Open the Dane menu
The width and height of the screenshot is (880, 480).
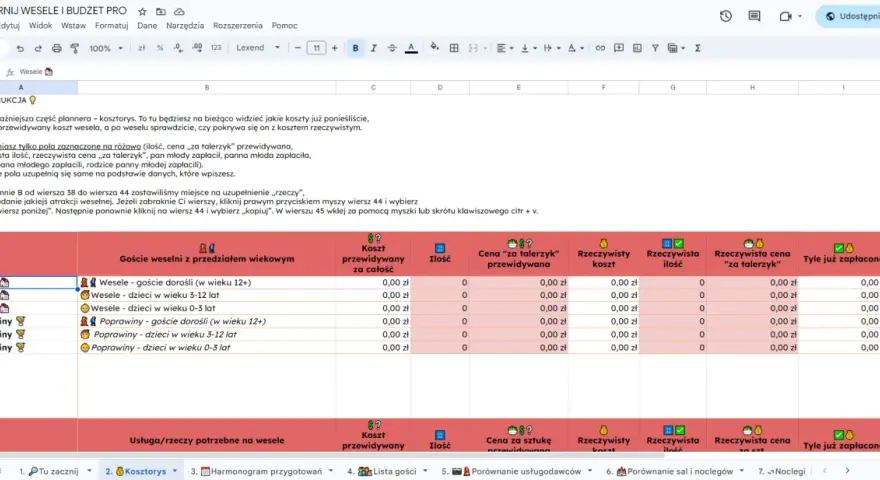(147, 26)
